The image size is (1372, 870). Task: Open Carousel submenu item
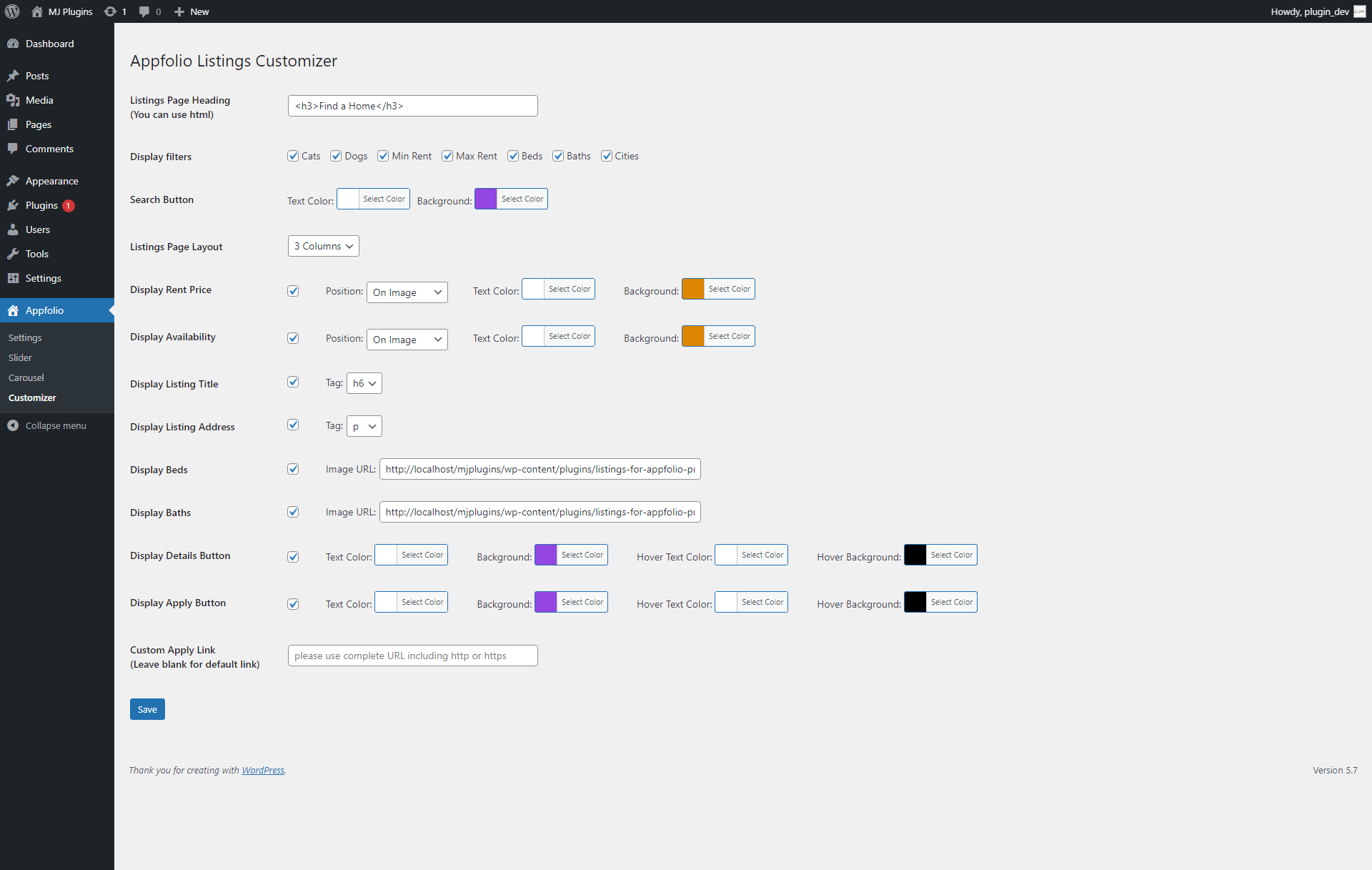pos(26,377)
